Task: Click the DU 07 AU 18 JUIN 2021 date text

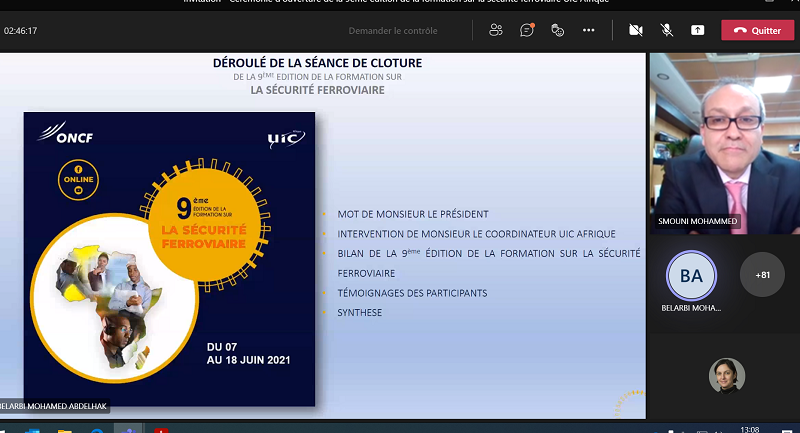Action: (x=248, y=353)
